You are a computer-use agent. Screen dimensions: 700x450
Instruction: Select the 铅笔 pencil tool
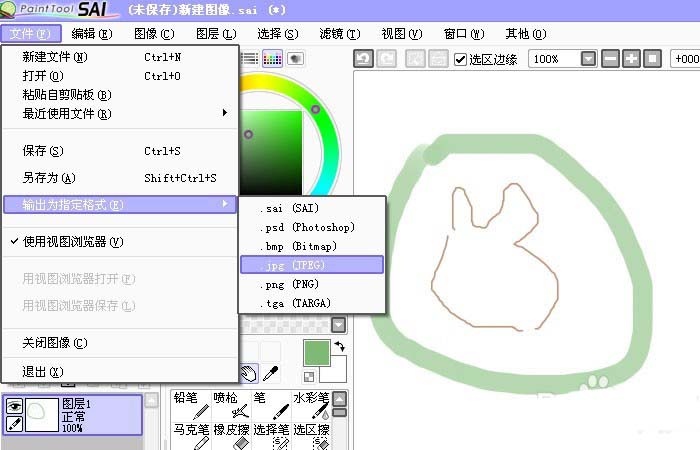click(x=191, y=405)
